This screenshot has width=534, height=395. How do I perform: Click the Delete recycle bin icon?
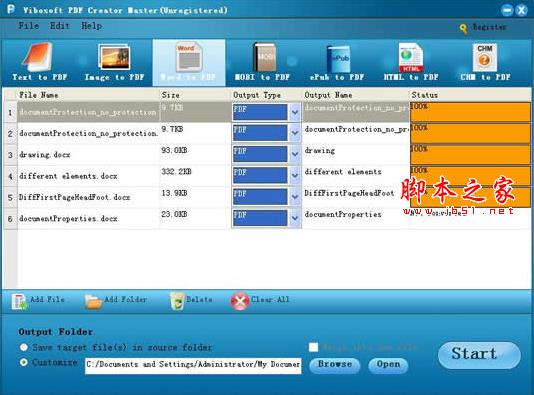pos(177,301)
